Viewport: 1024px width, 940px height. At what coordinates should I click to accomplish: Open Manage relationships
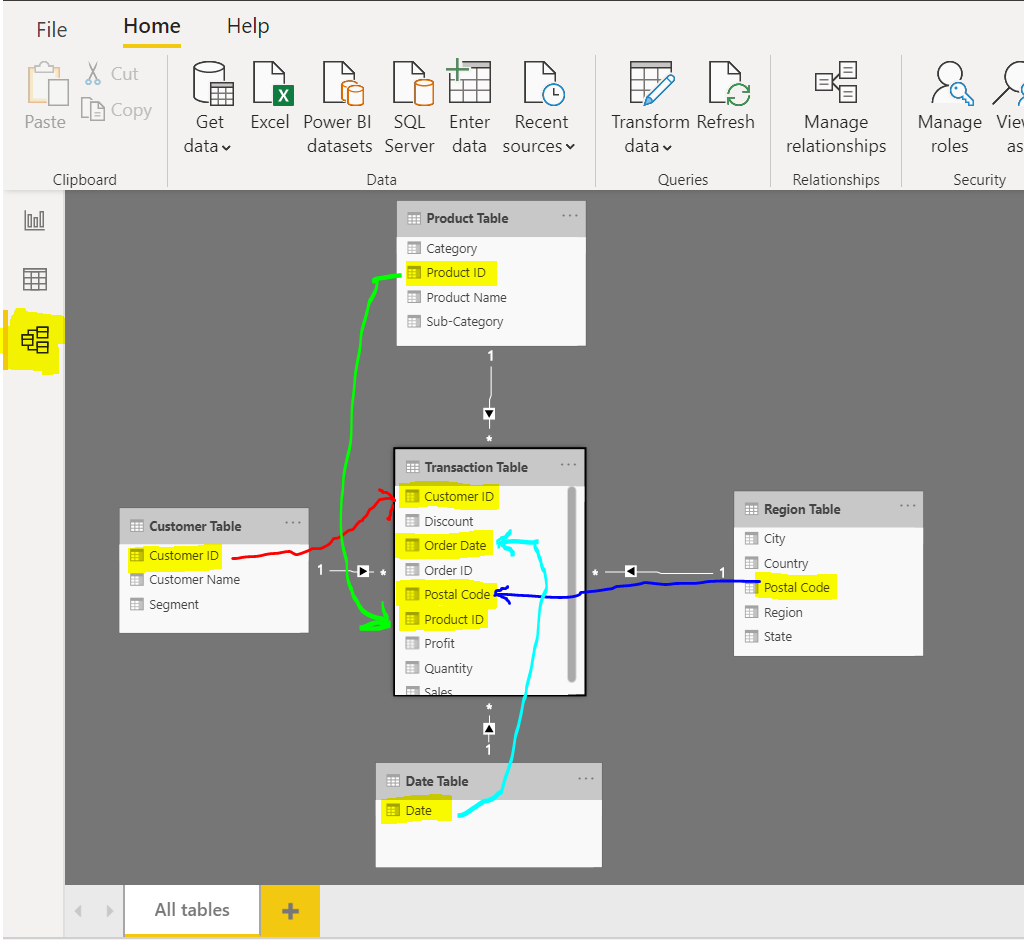click(836, 110)
